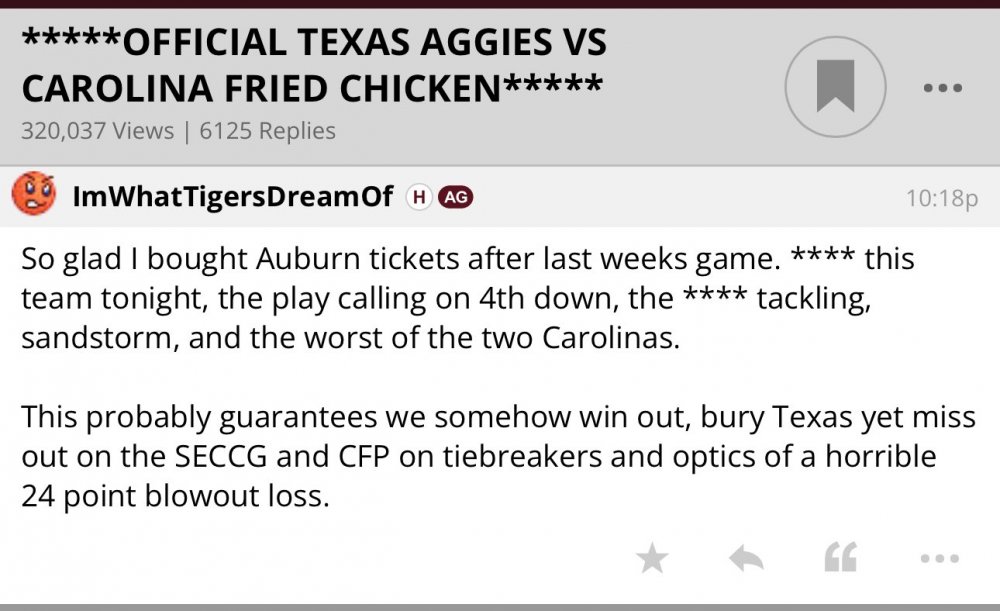Click the paragraph about Auburn tickets

468,297
